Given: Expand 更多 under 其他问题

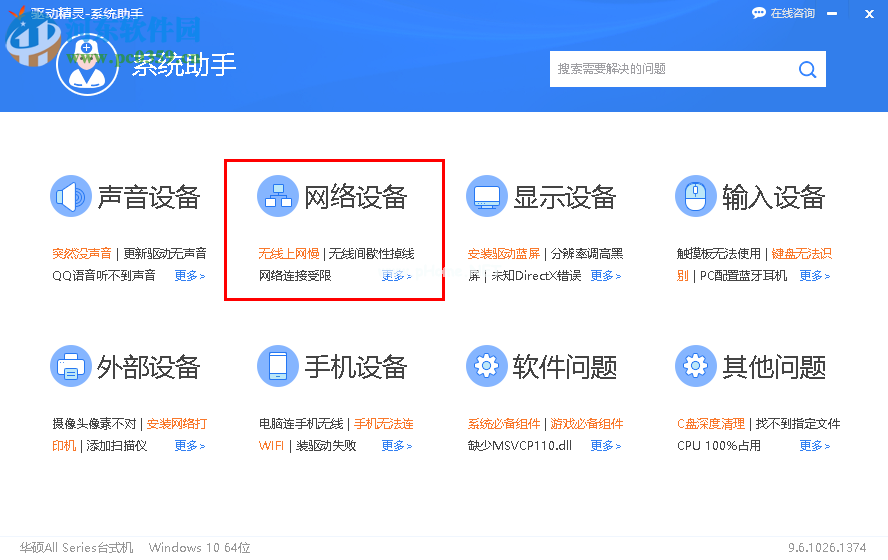Looking at the screenshot, I should (x=815, y=446).
